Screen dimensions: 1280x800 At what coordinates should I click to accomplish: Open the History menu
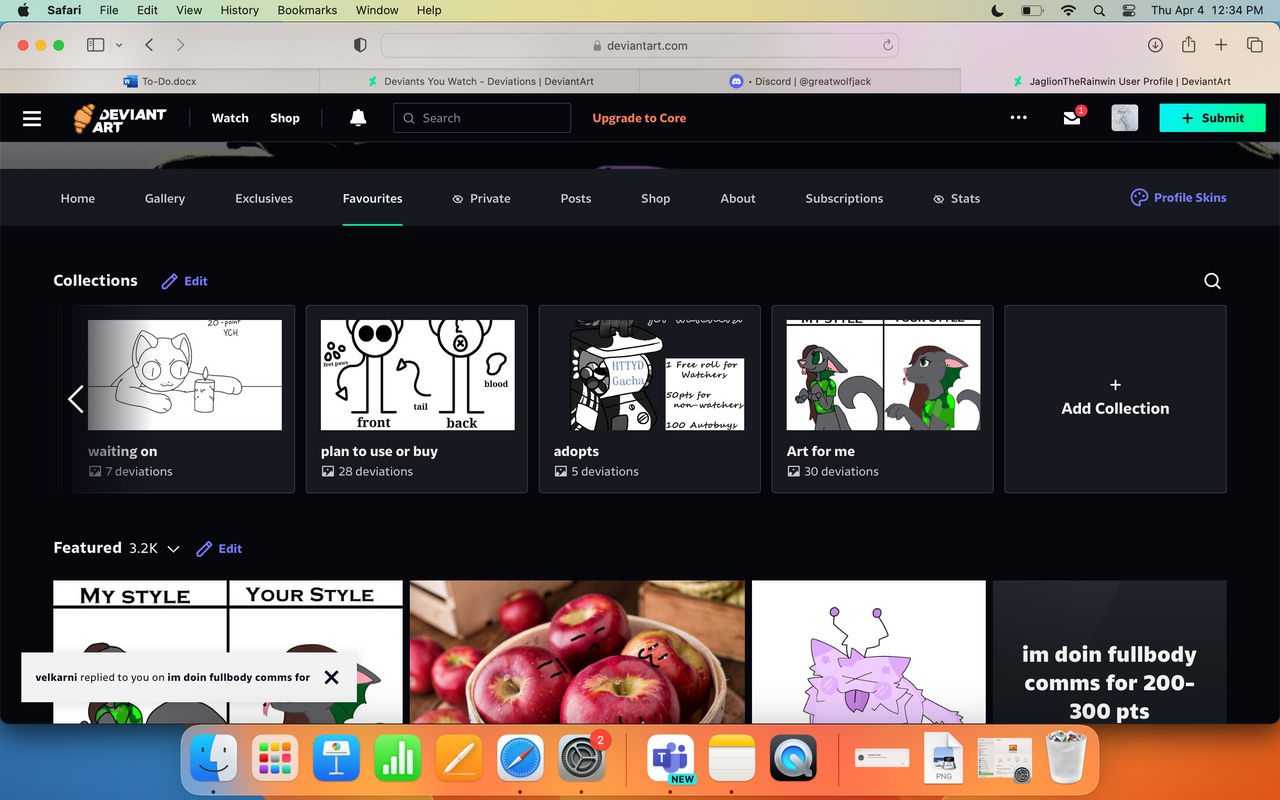pyautogui.click(x=239, y=10)
